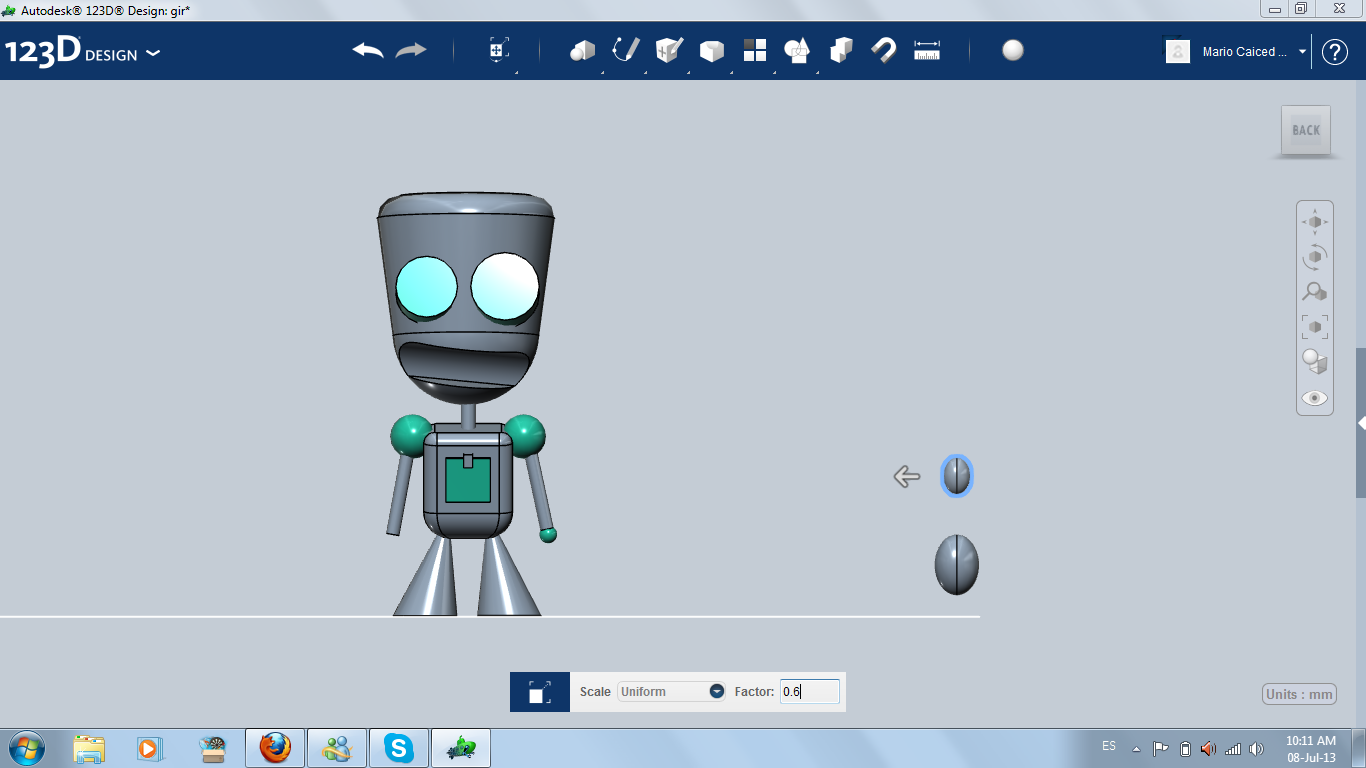Viewport: 1366px width, 768px height.
Task: Show hidden system tray icons
Action: point(1136,748)
